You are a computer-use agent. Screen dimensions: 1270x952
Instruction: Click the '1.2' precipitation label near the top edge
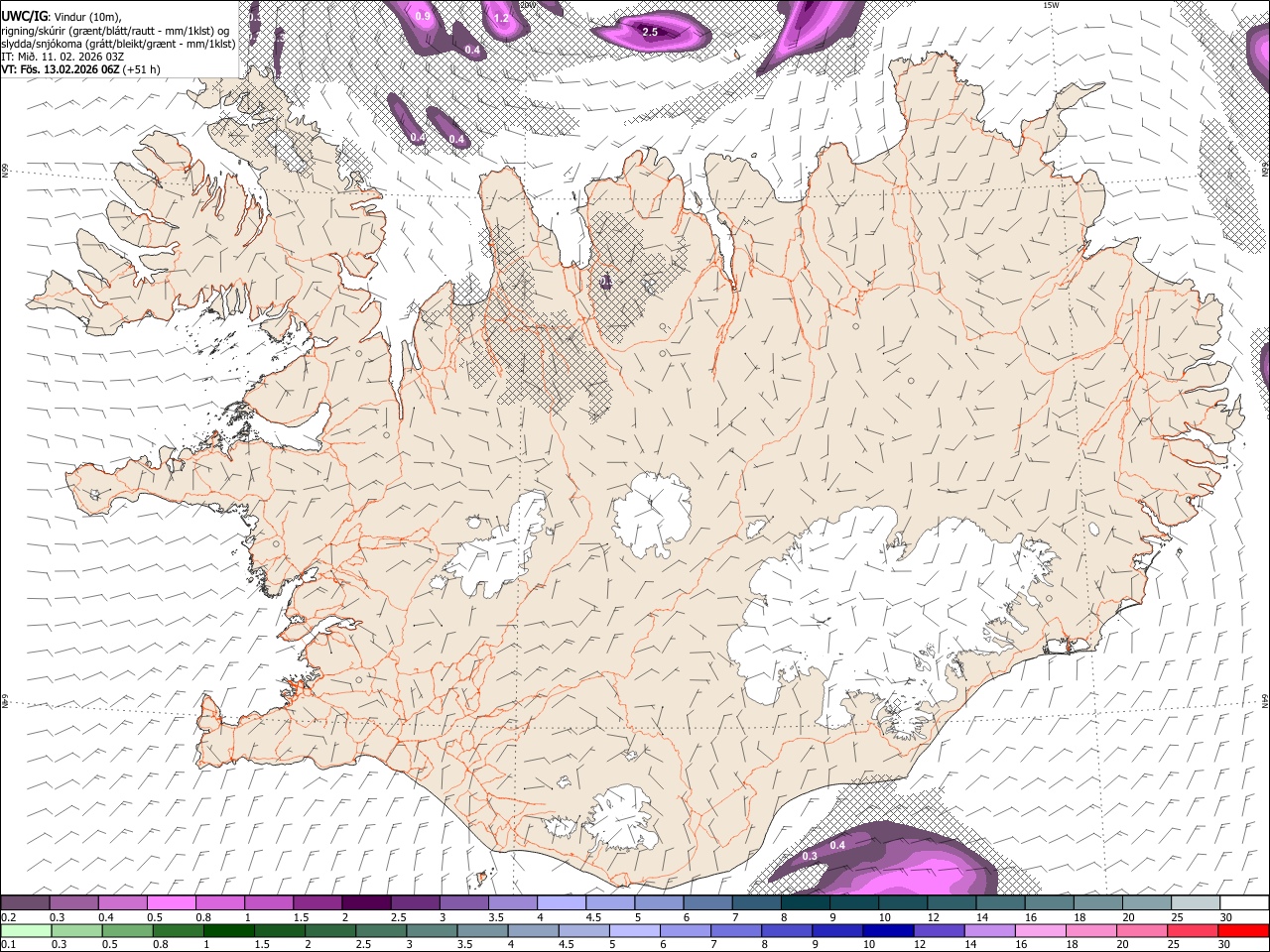[x=501, y=18]
